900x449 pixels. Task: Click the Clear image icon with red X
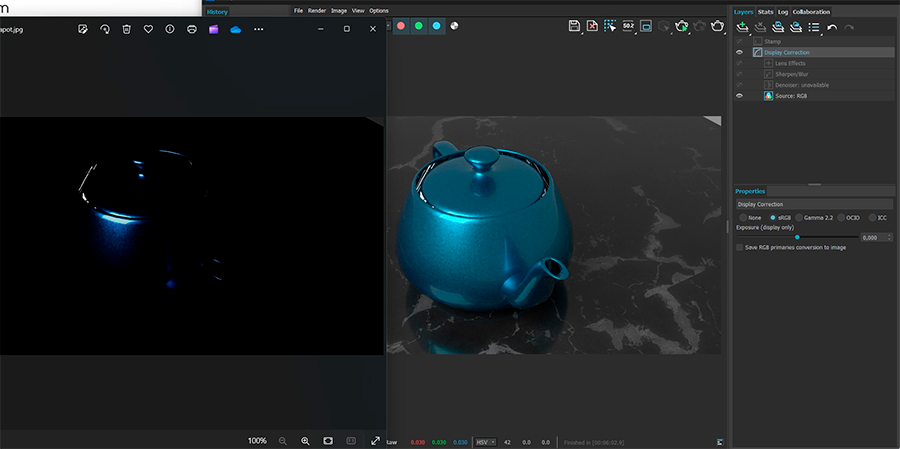pos(592,26)
